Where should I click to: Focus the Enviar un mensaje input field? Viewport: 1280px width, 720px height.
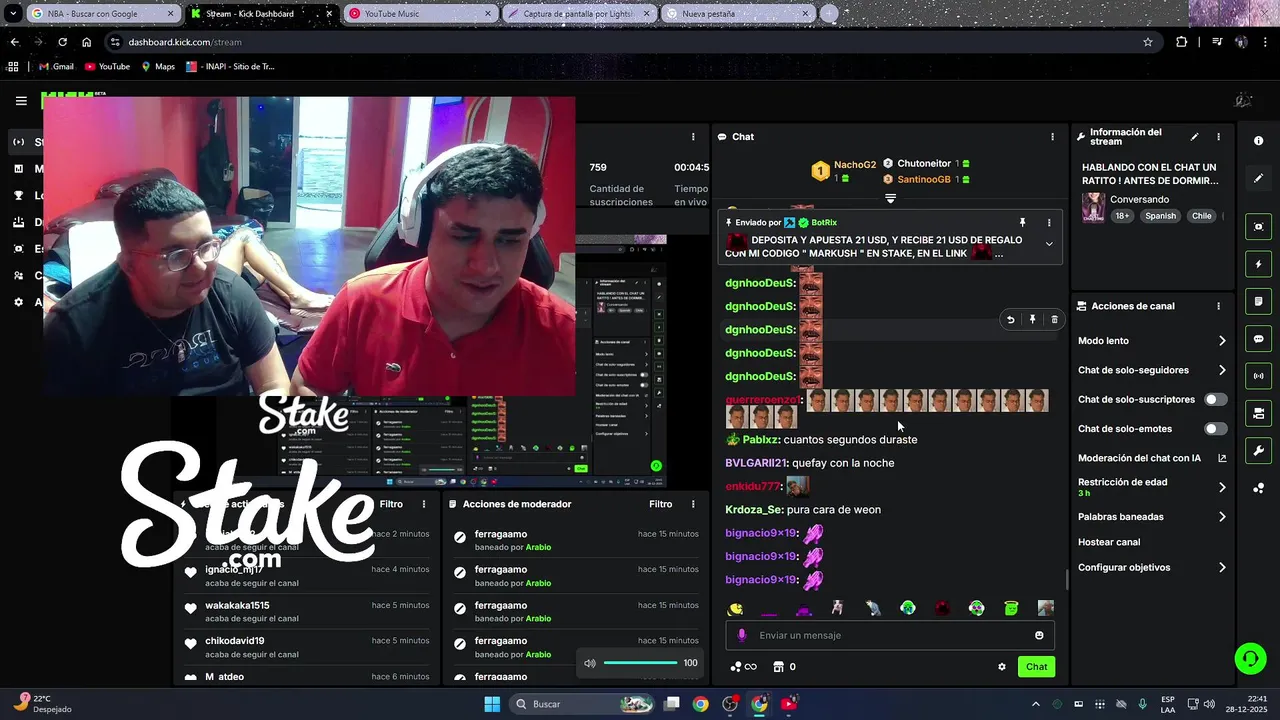(890, 635)
